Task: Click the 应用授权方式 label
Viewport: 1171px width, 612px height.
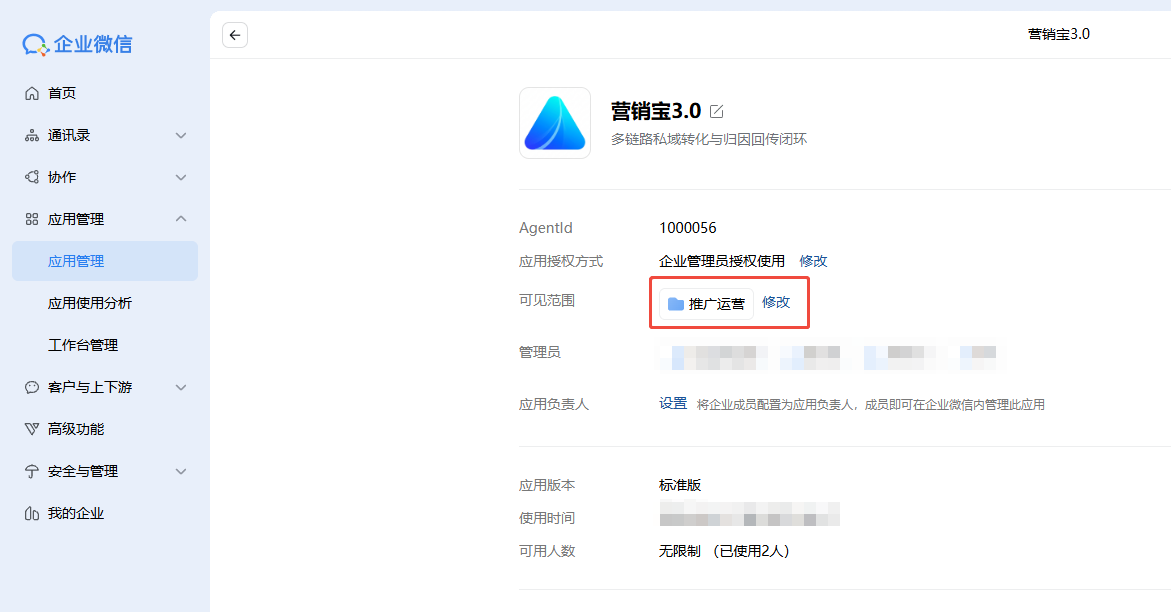Action: 561,262
